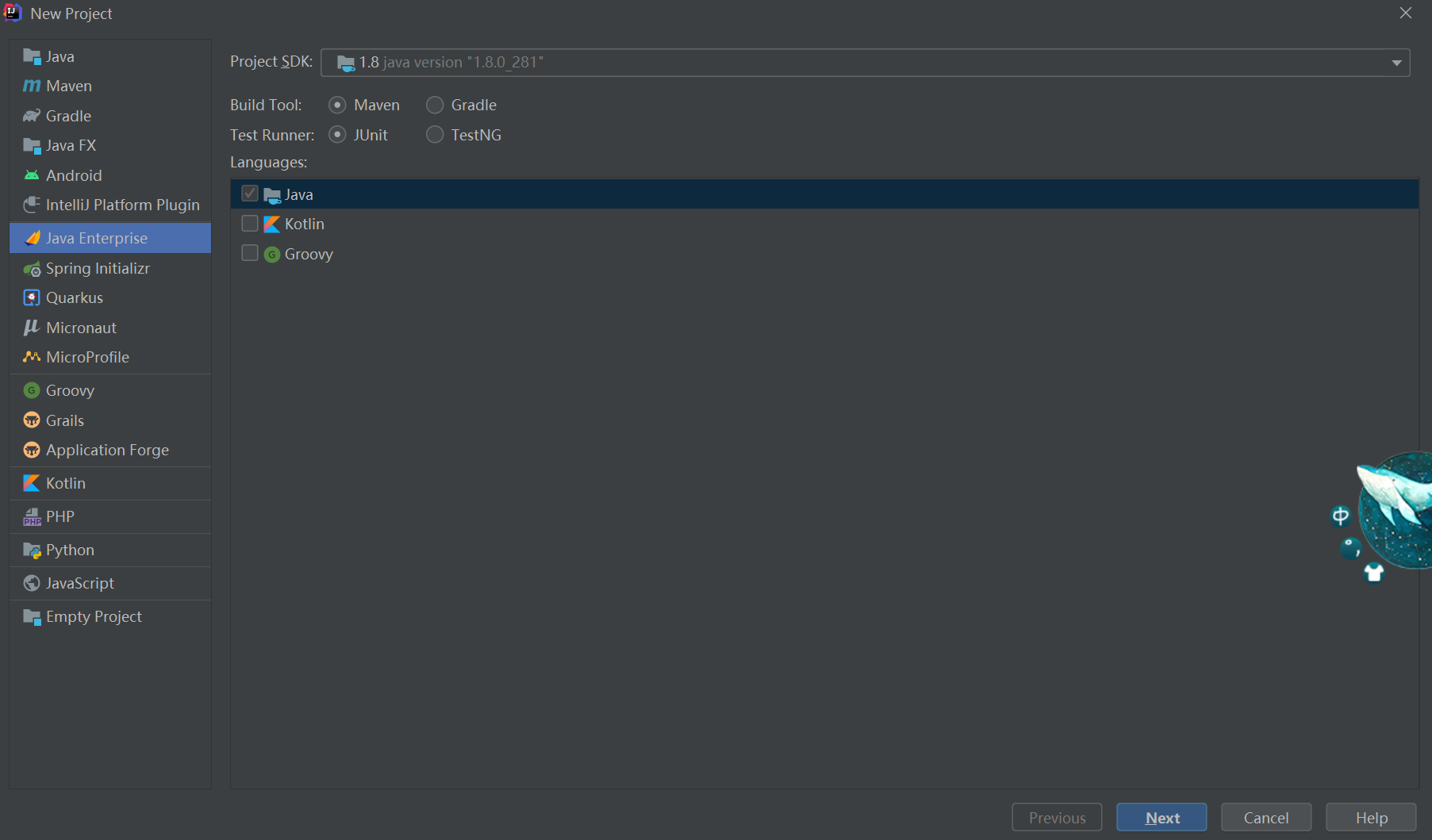Choose MicroProfile project type
1432x840 pixels.
tap(110, 357)
